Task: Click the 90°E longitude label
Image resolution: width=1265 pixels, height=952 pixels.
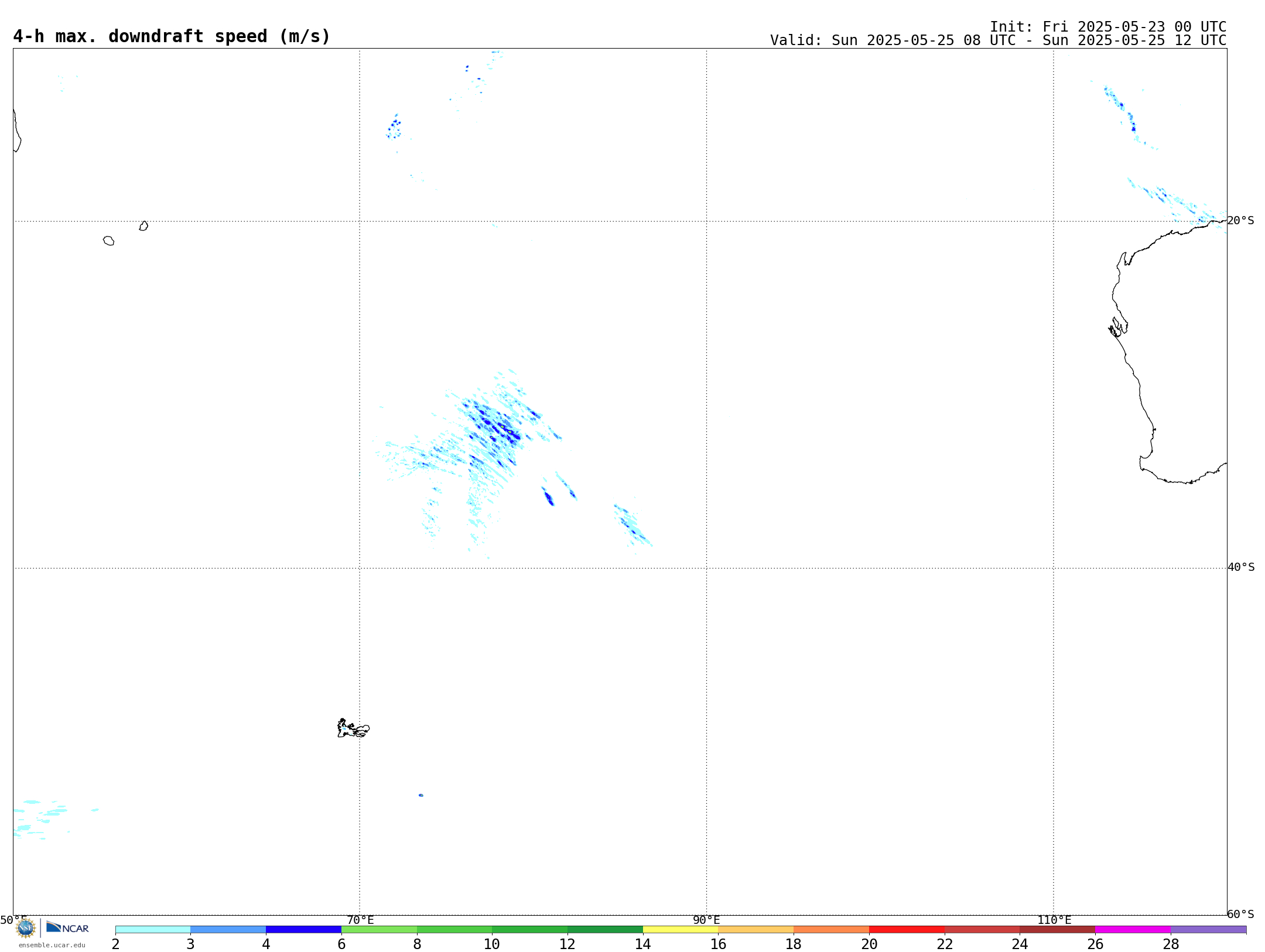Action: [x=706, y=920]
